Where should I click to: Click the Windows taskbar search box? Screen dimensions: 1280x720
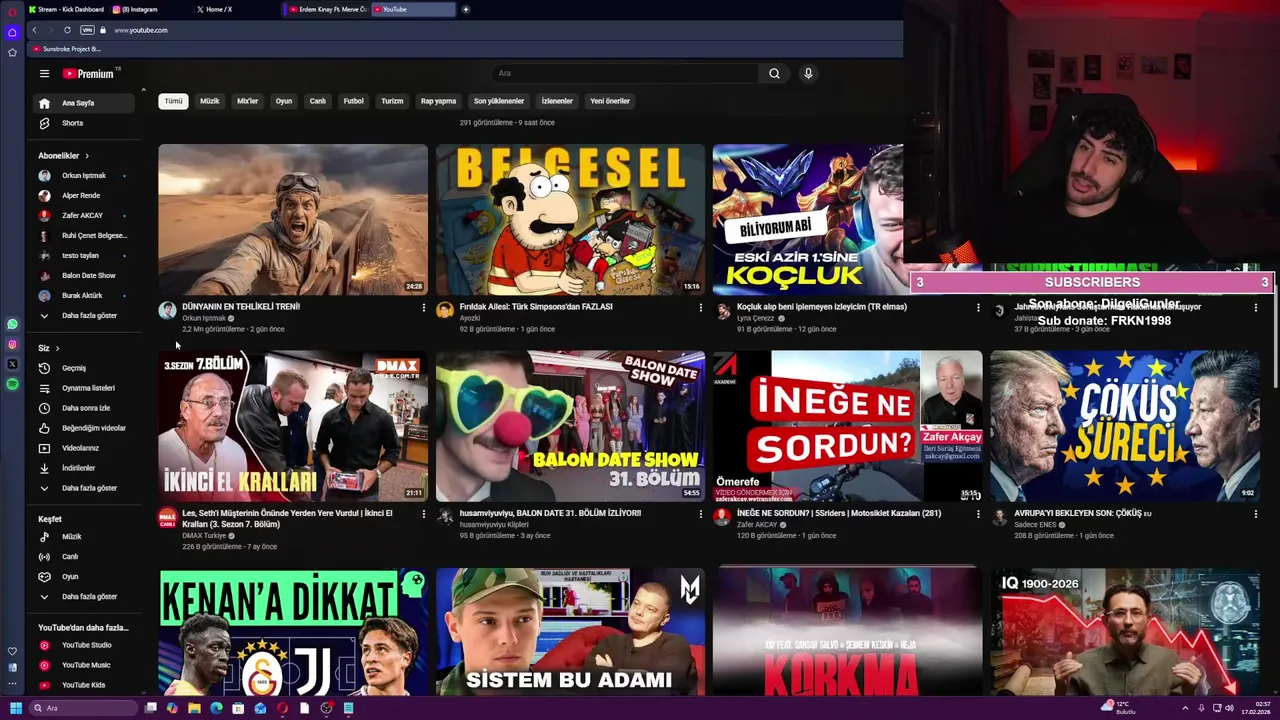pyautogui.click(x=84, y=708)
